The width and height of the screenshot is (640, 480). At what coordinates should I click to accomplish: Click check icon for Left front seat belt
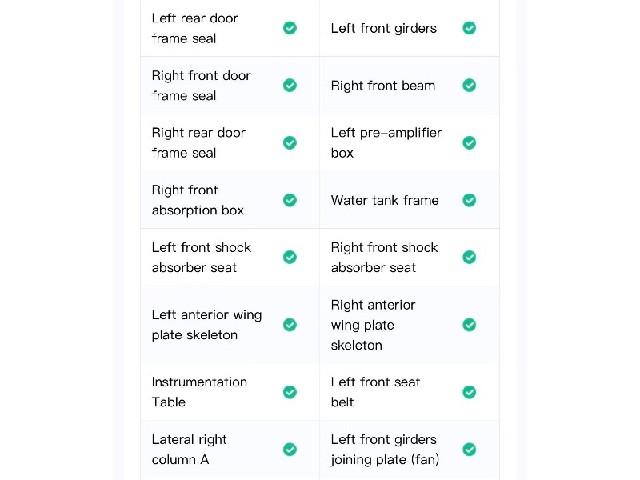pyautogui.click(x=469, y=392)
